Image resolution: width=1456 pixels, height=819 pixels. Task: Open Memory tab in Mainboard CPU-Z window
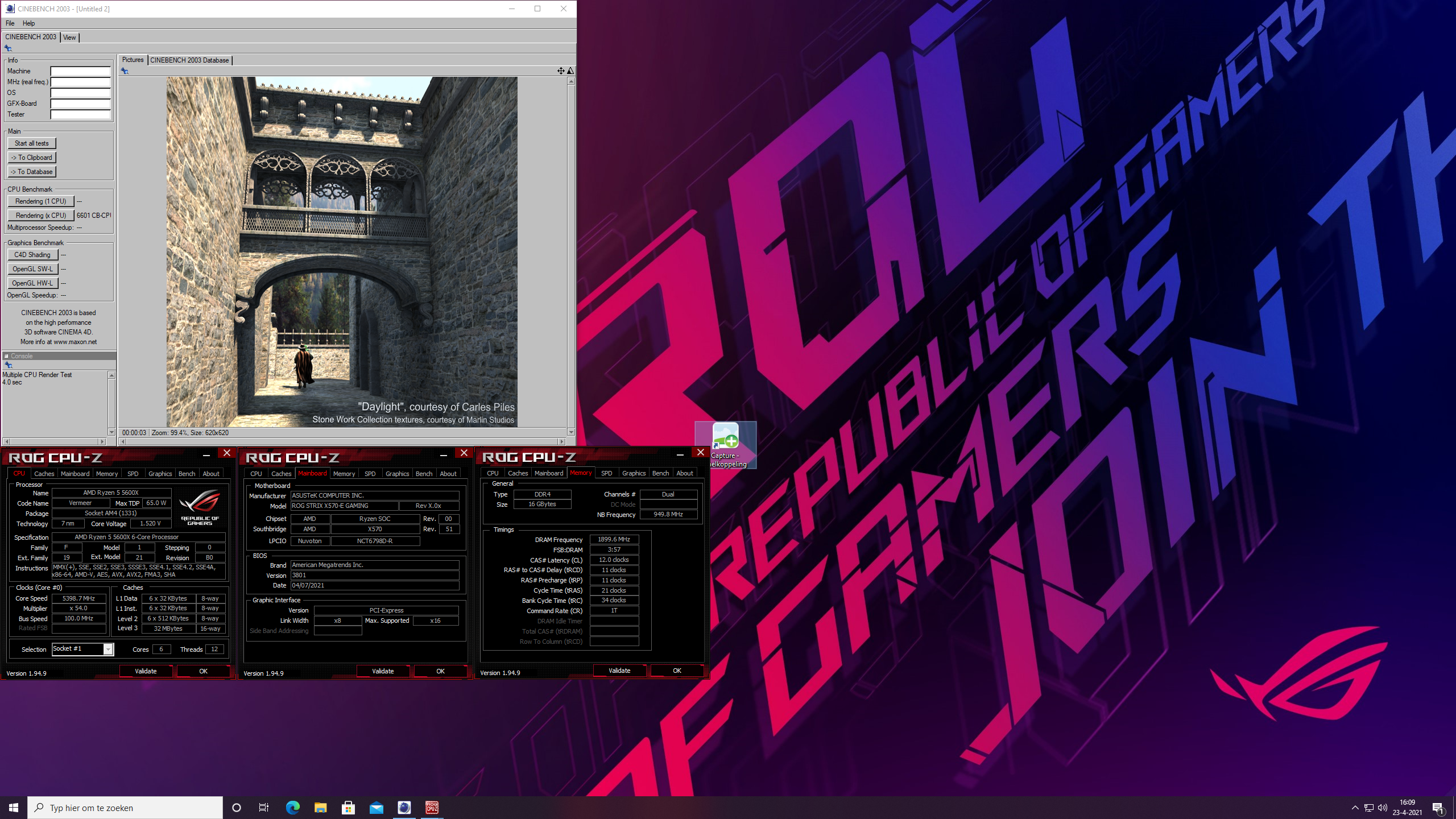click(344, 474)
